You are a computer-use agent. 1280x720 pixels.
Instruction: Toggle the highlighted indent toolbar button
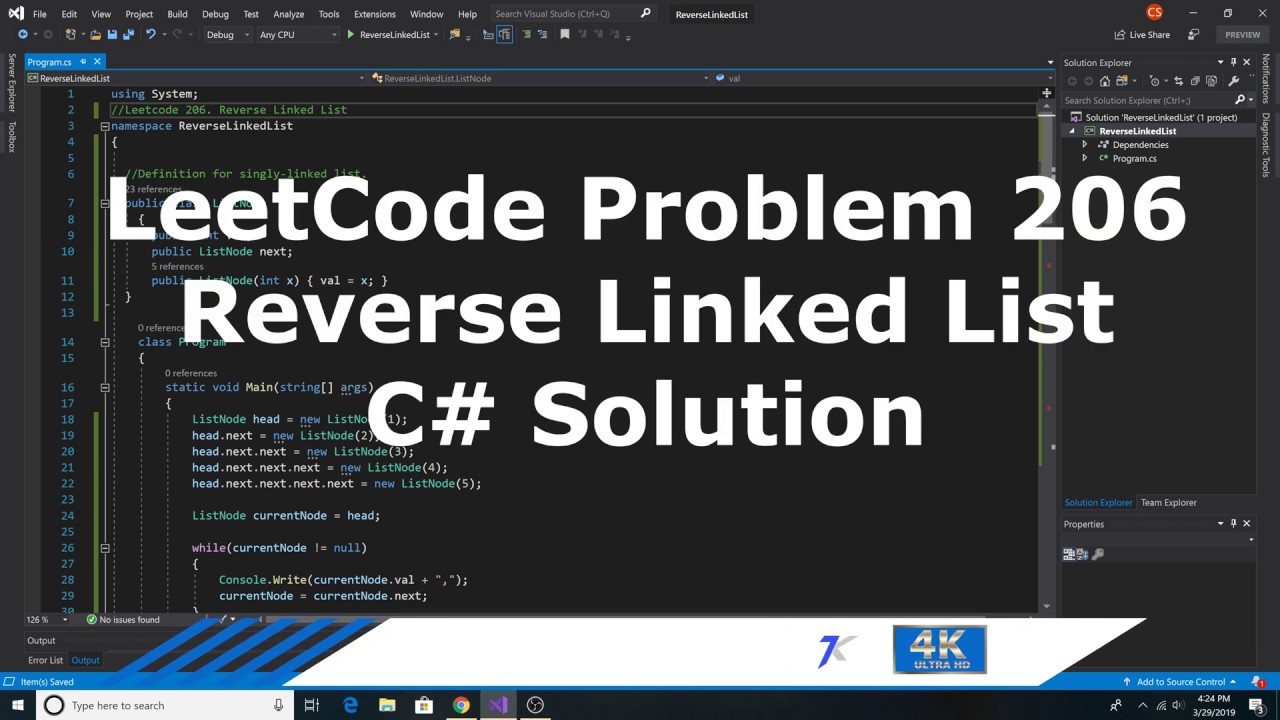pos(504,34)
